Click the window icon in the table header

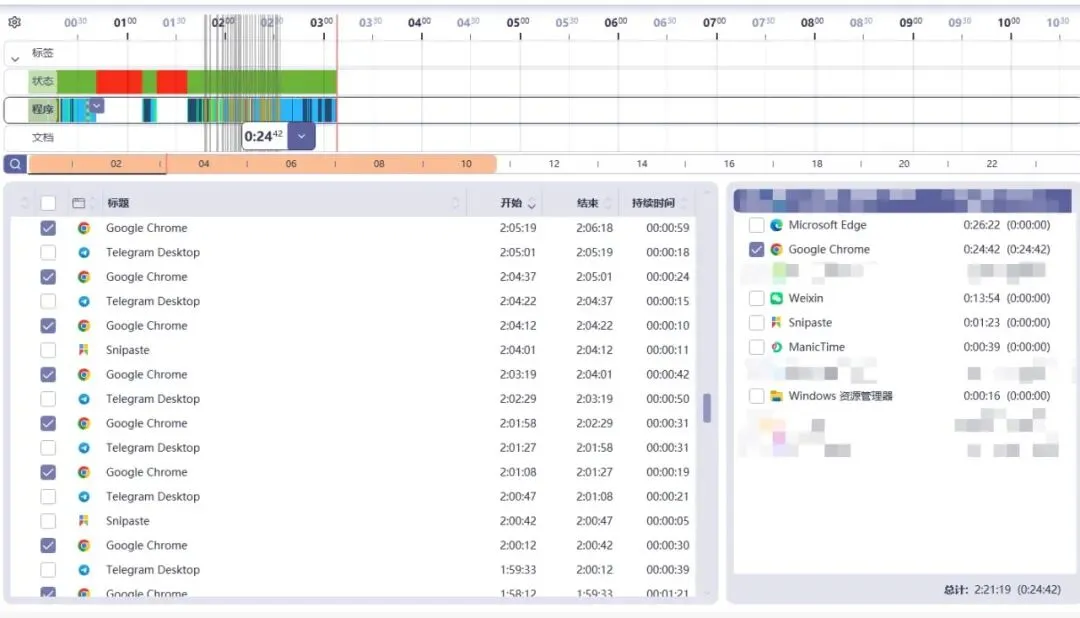[79, 203]
